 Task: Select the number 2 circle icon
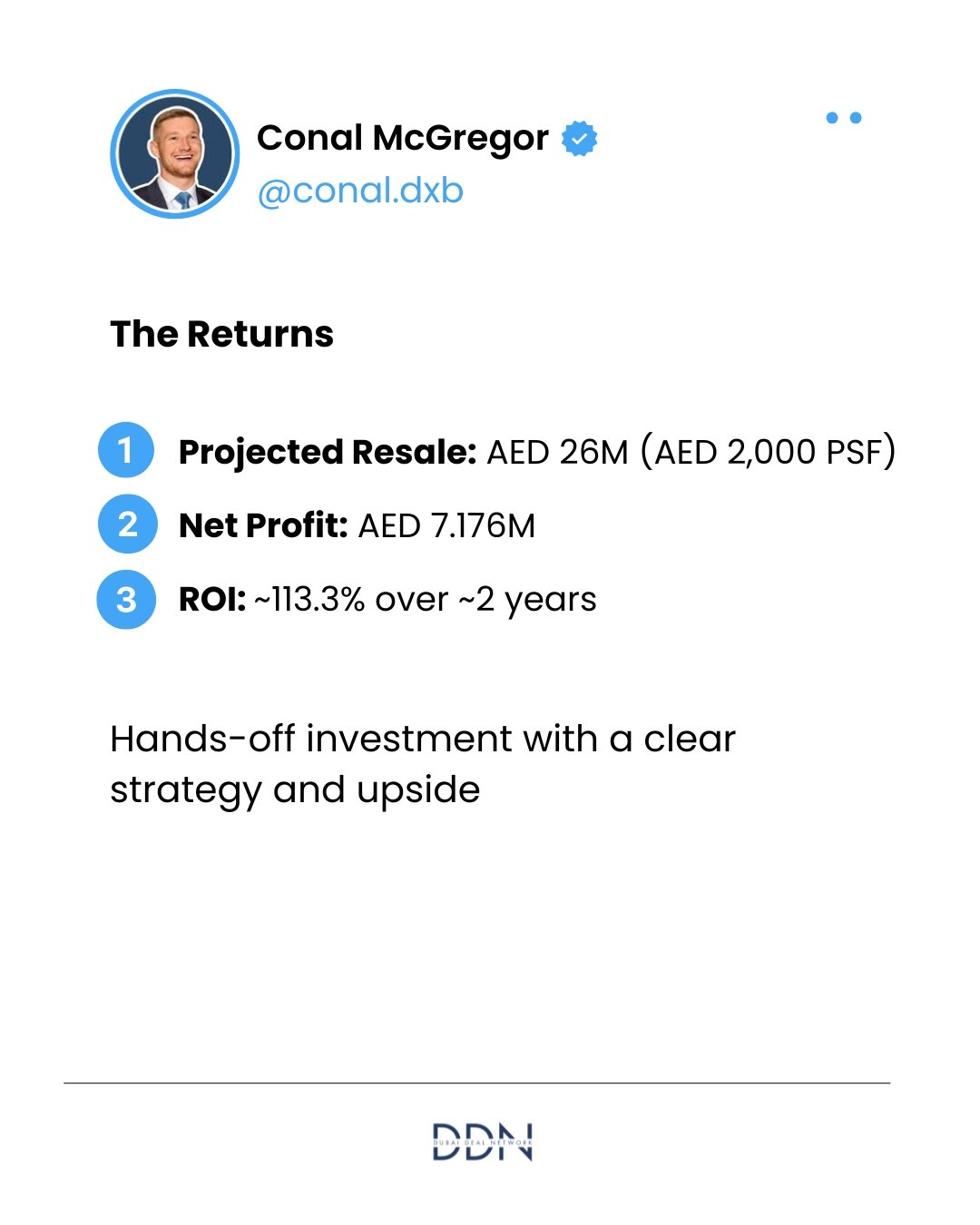click(127, 524)
